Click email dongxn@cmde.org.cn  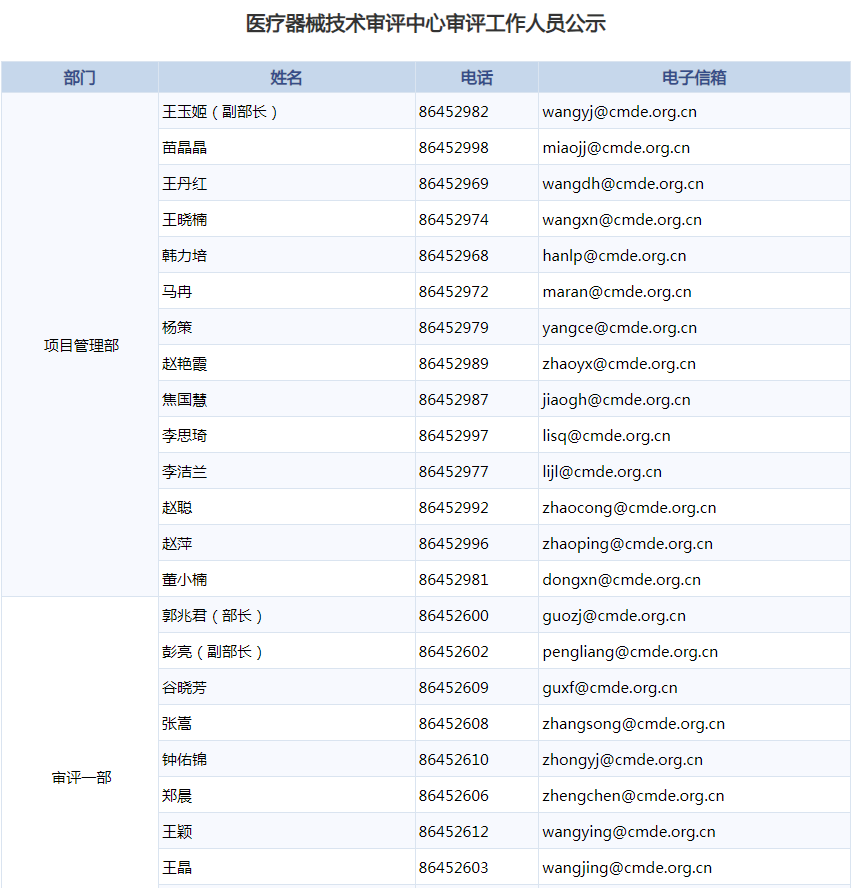[x=621, y=580]
